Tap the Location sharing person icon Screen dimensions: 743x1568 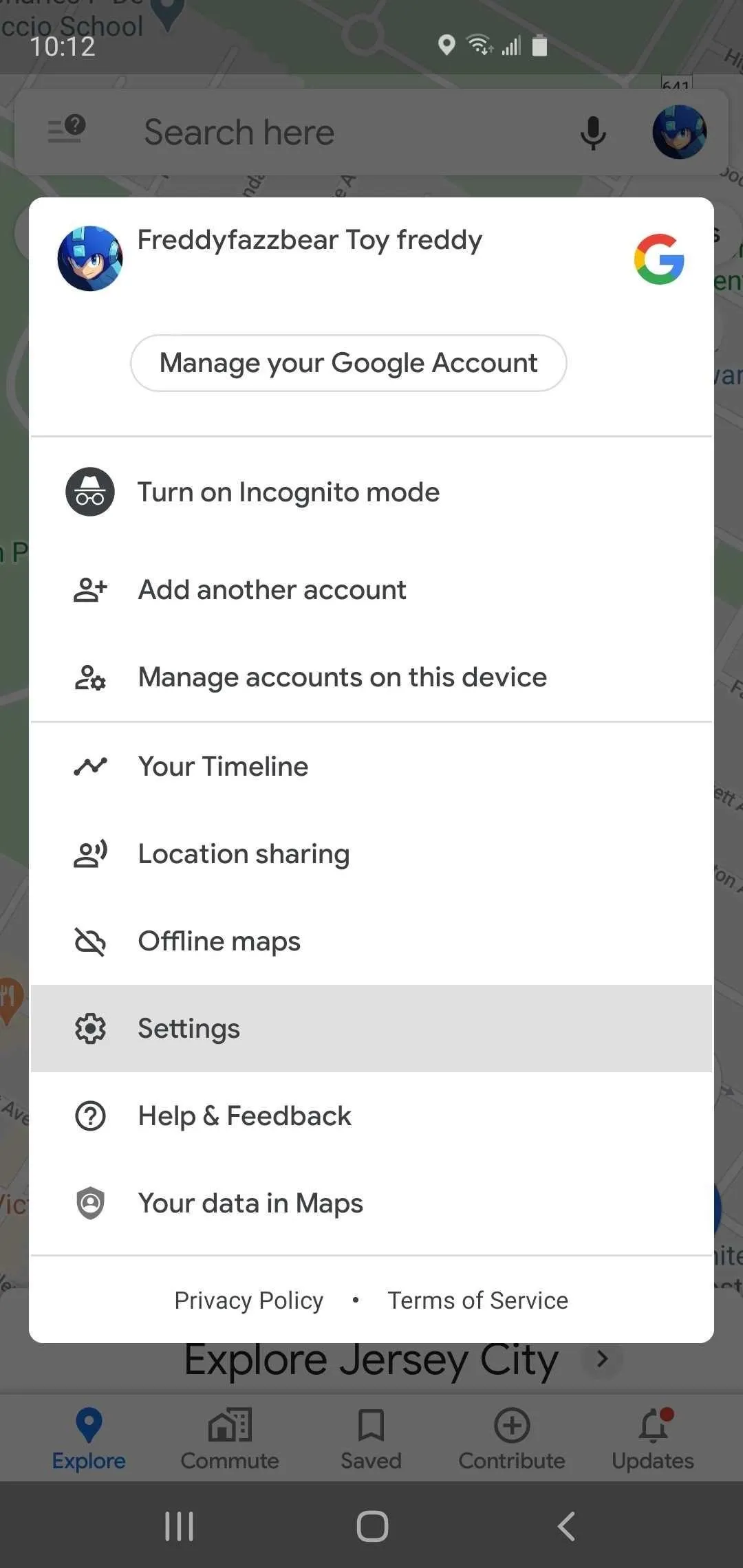[90, 854]
